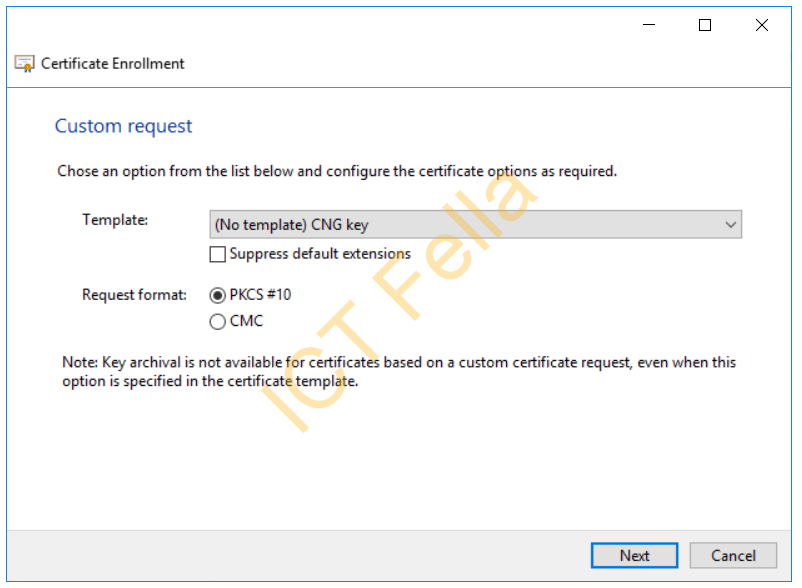Viewport: 802px width, 588px height.
Task: Select the PKCS #10 request format
Action: click(217, 295)
